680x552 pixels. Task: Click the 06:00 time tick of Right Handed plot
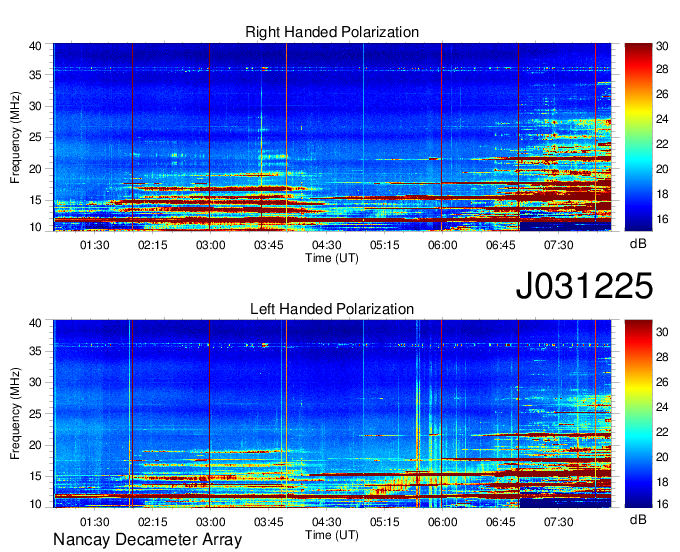tap(443, 245)
